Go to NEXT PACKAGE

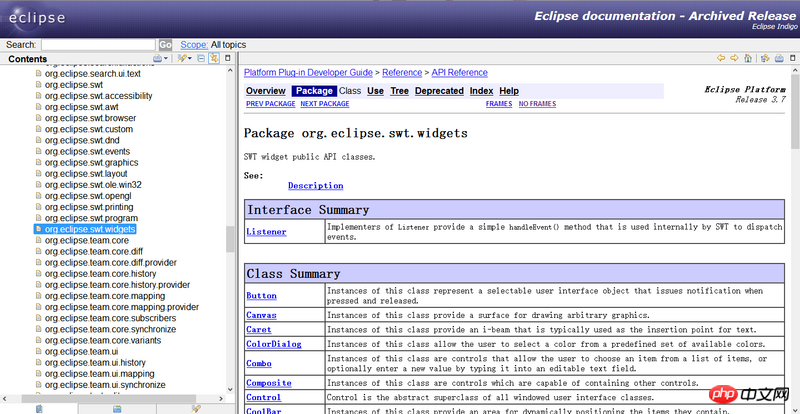point(325,104)
